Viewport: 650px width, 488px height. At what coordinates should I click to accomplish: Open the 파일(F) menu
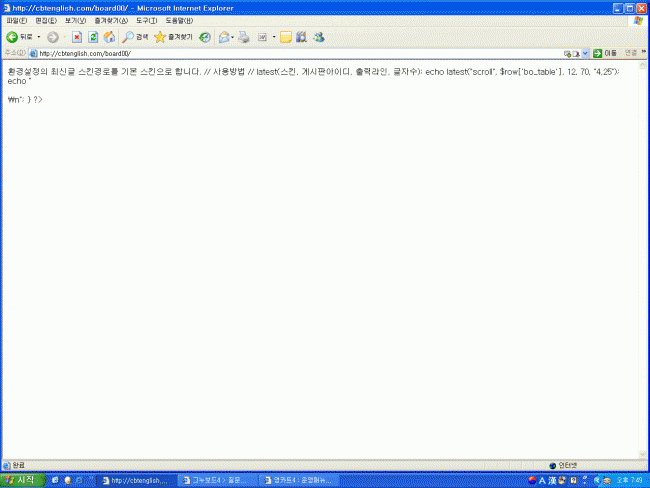[16, 20]
